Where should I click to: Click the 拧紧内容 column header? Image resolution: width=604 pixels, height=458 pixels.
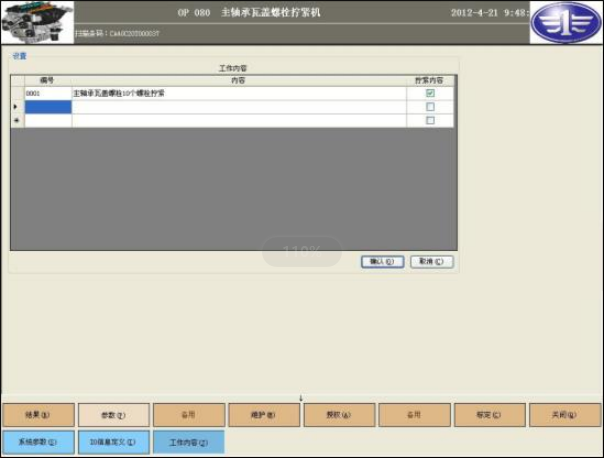pyautogui.click(x=430, y=81)
